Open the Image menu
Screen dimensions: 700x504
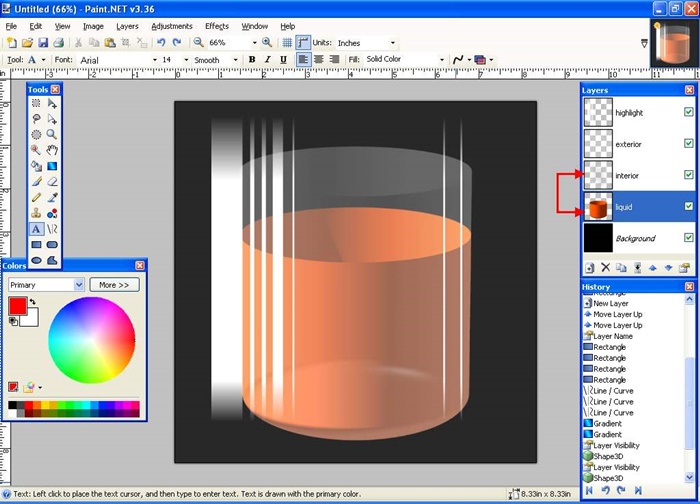click(93, 26)
